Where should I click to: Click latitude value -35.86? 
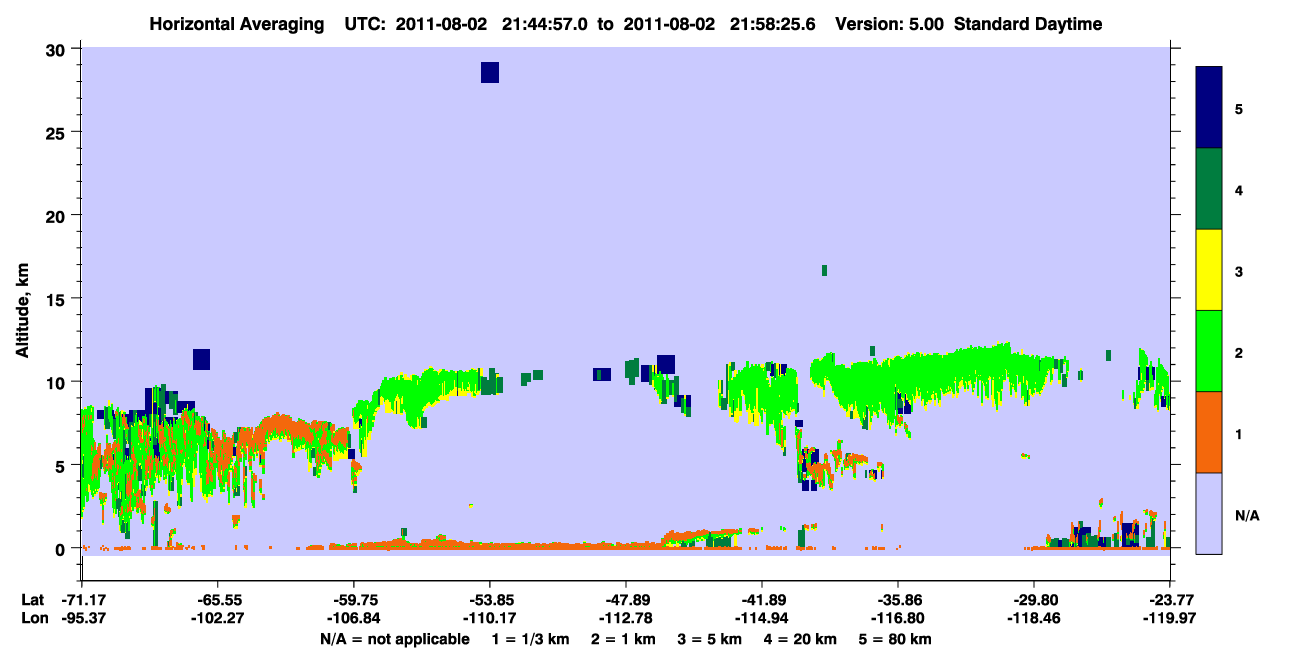[x=898, y=599]
